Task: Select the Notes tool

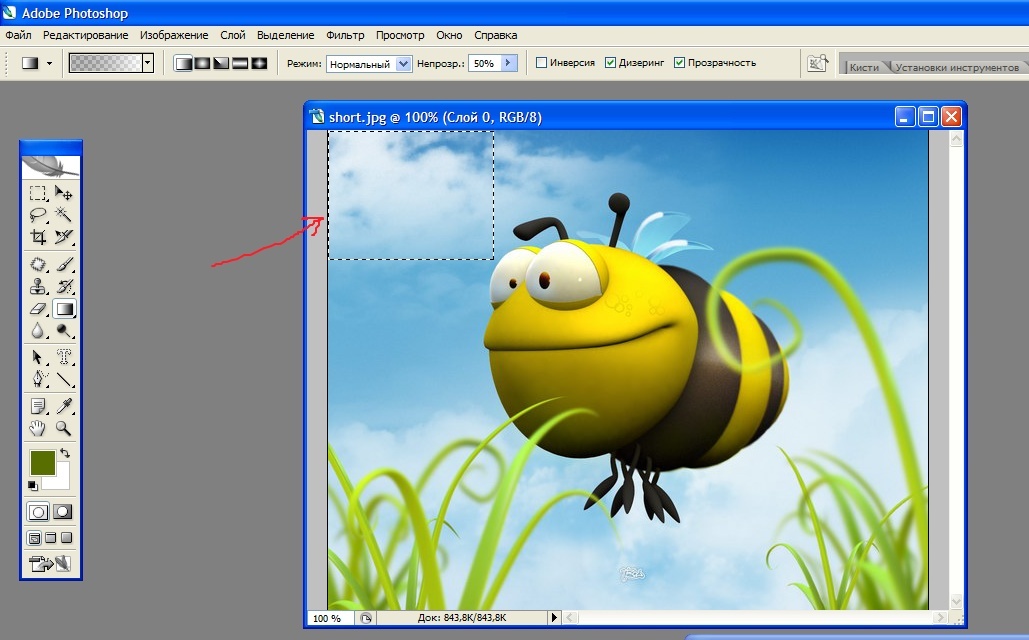Action: click(x=38, y=406)
